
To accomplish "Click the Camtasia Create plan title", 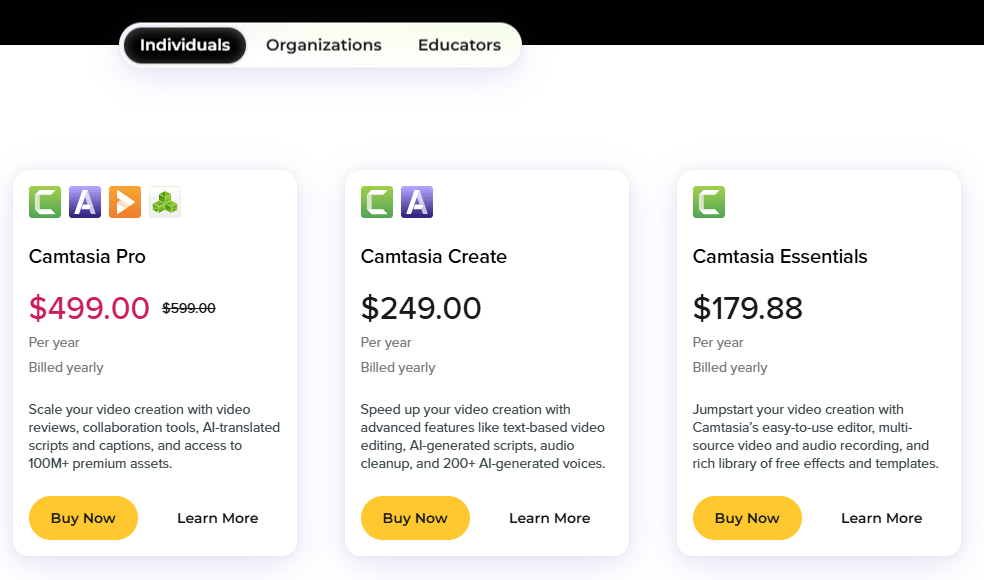I will coord(434,257).
